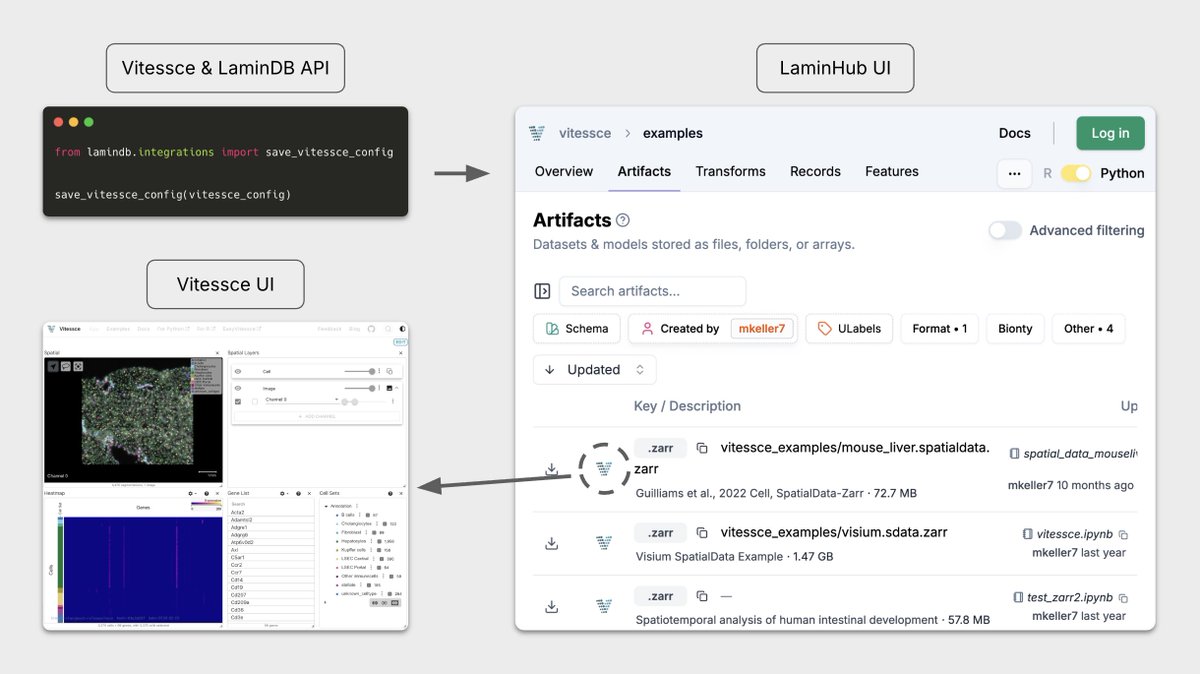
Task: Tick the empty checkbox beside Channel 0
Action: point(255,402)
